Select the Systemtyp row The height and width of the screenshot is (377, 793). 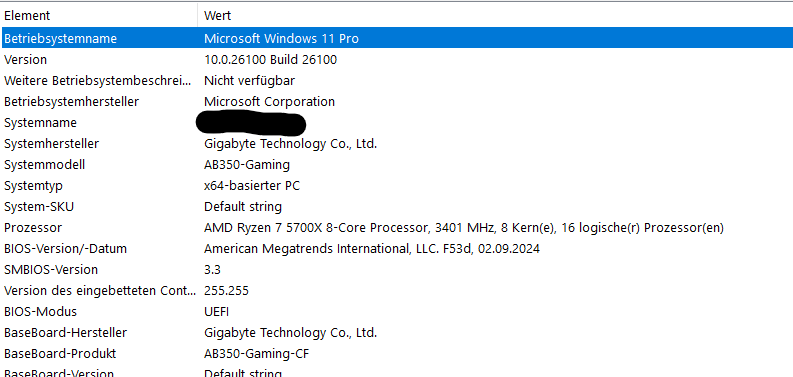pyautogui.click(x=396, y=186)
